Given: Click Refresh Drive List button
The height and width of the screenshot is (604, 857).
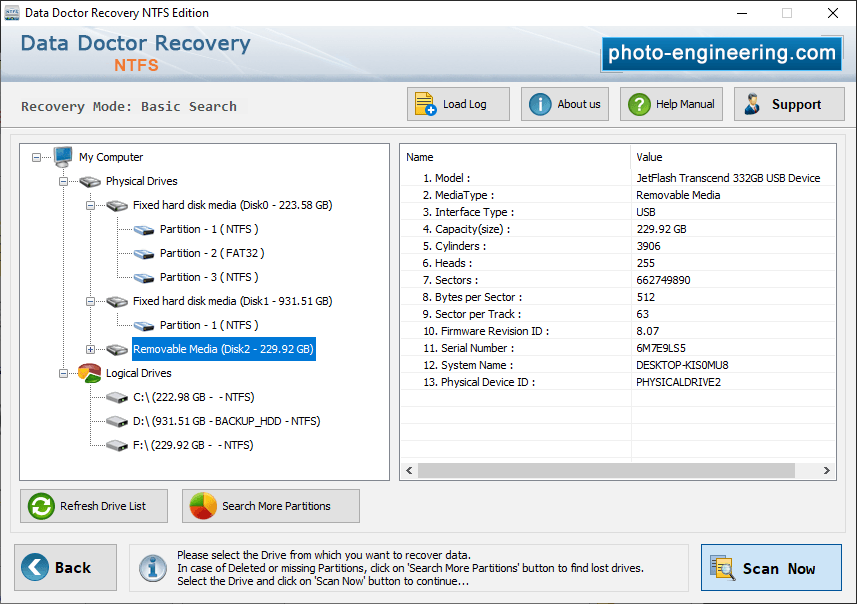Looking at the screenshot, I should click(x=94, y=506).
